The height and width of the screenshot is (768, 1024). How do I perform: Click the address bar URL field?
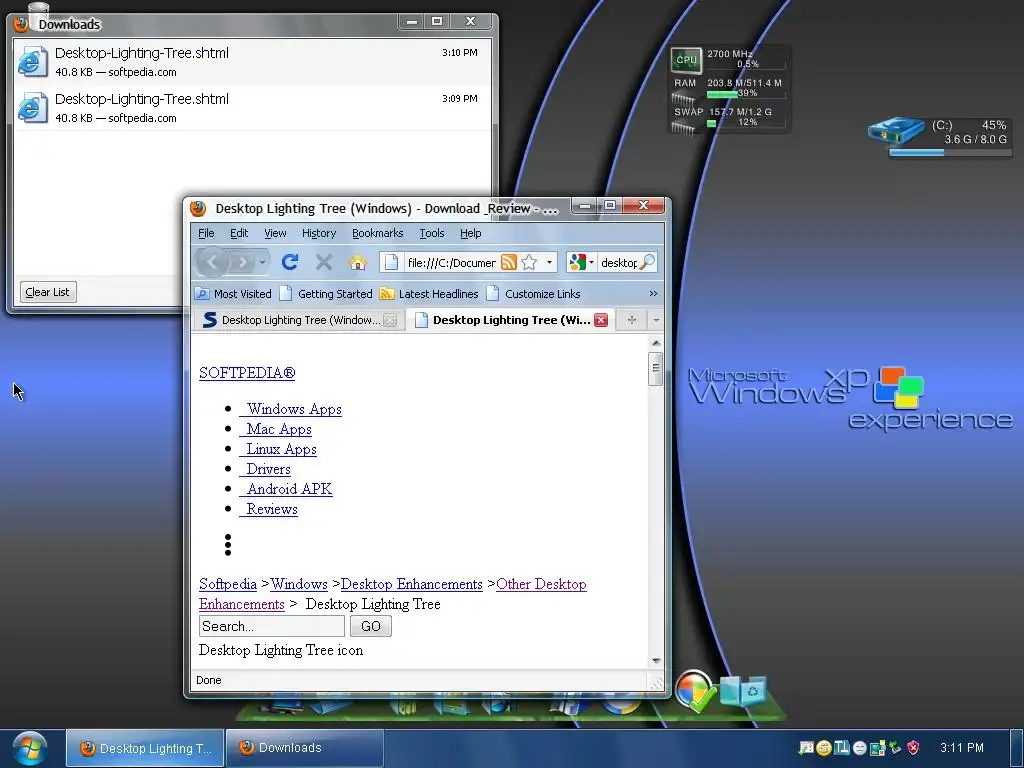click(451, 263)
